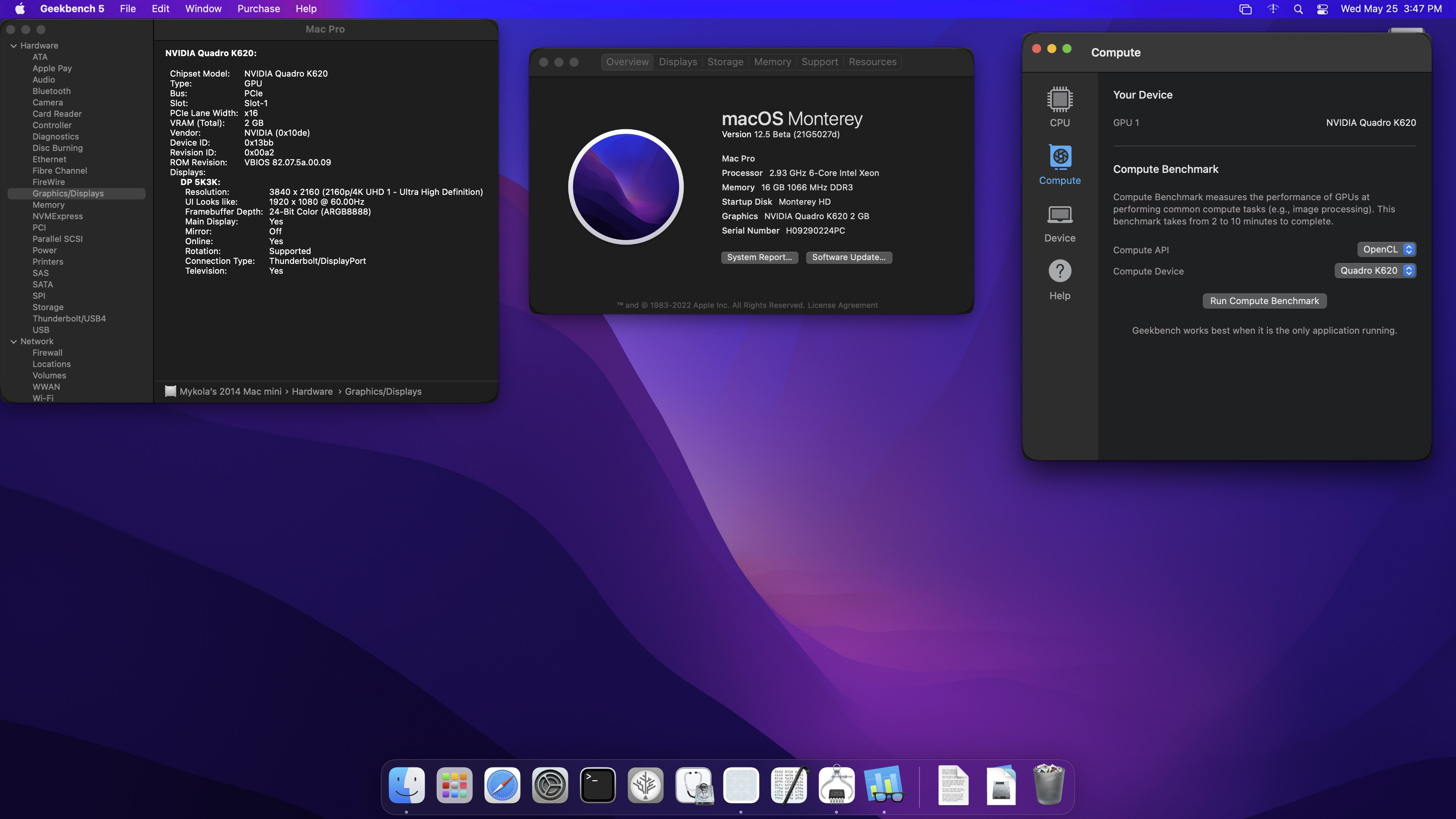Switch to the Displays tab in About This Mac
Image resolution: width=1456 pixels, height=819 pixels.
[678, 62]
